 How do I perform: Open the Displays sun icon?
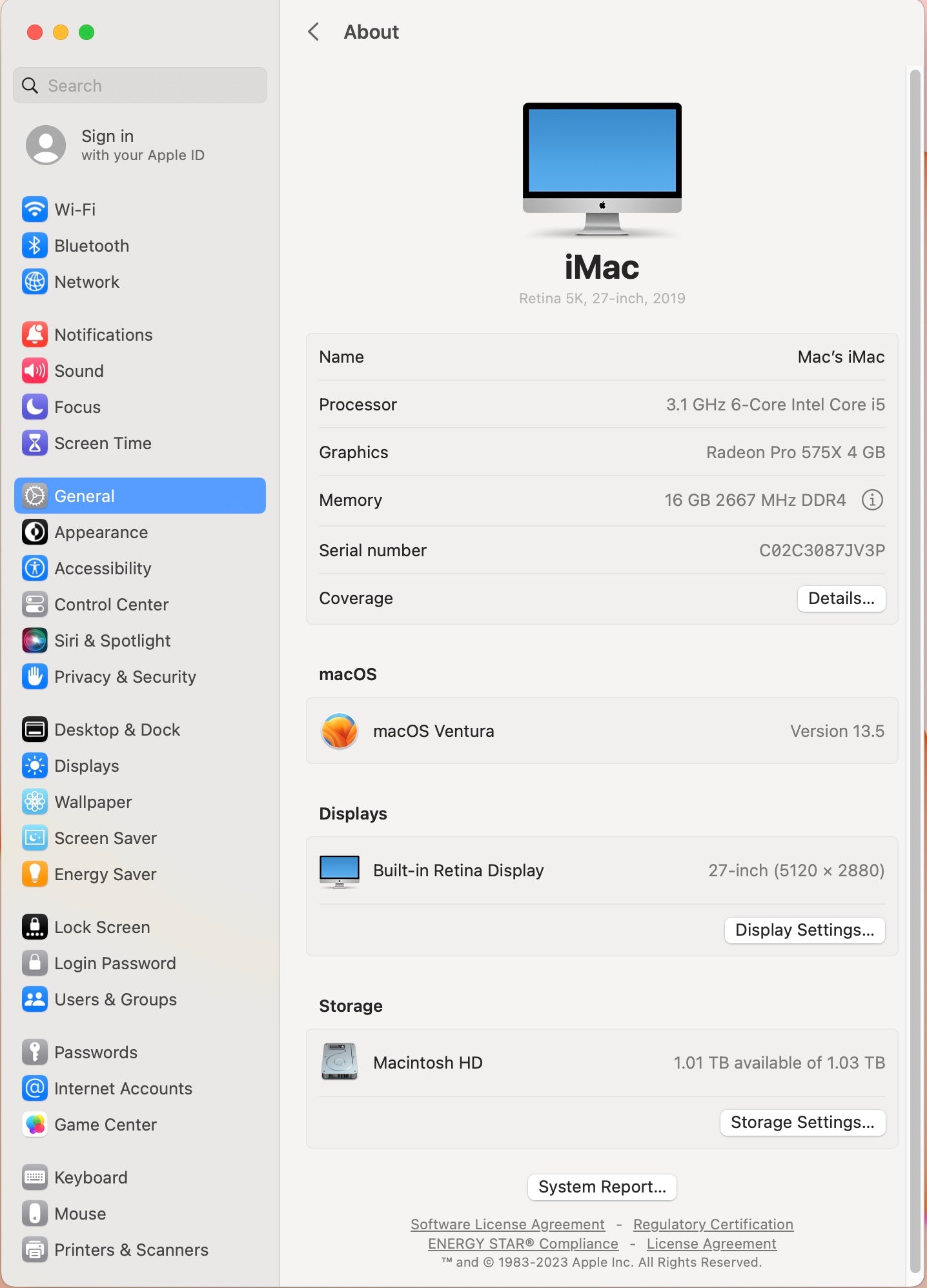[35, 765]
